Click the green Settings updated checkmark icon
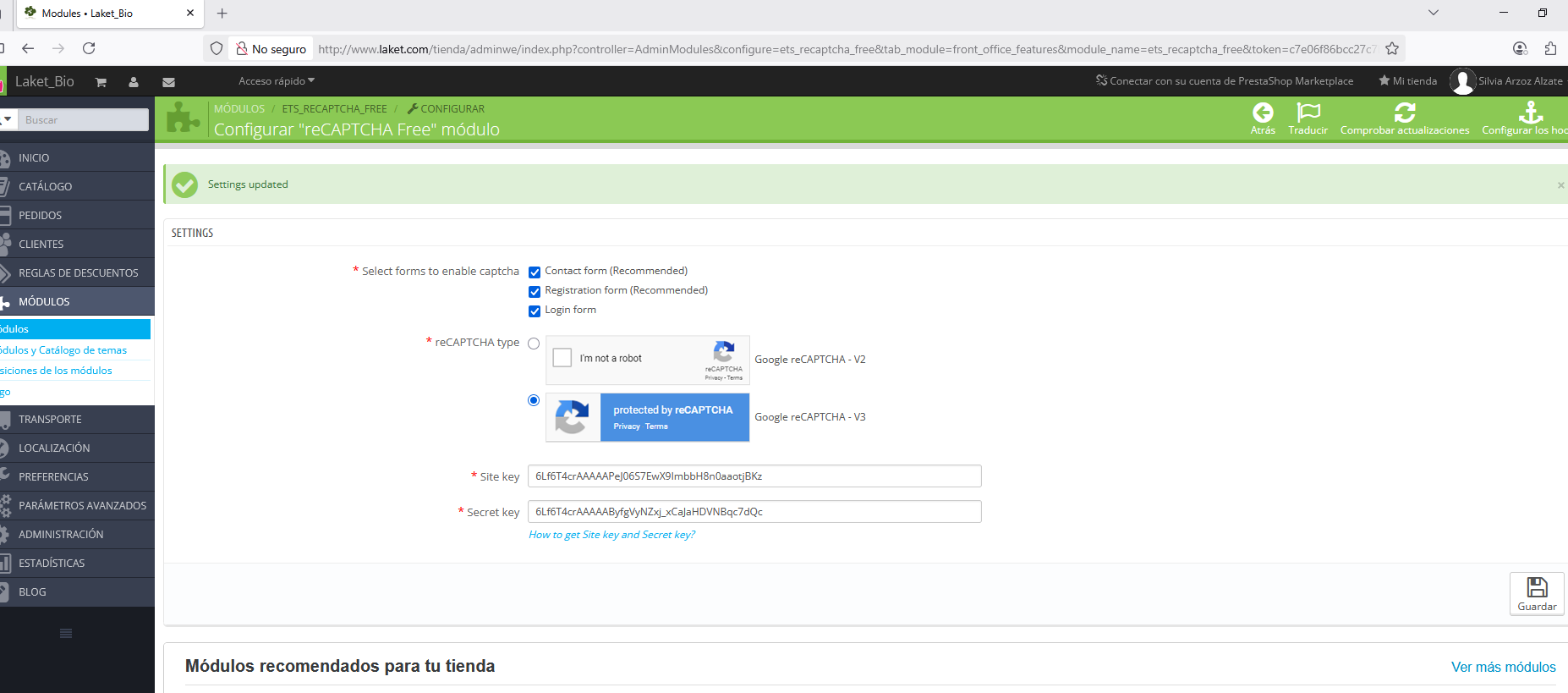This screenshot has width=1568, height=693. click(184, 184)
